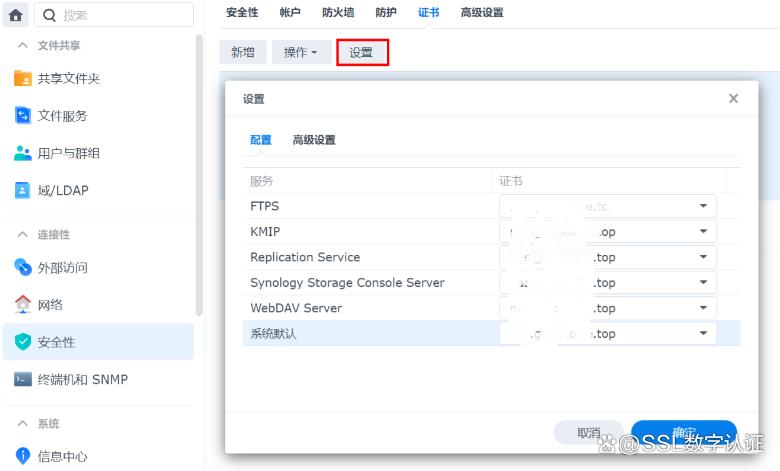780x471 pixels.
Task: Confirm with the 确定 button
Action: click(684, 433)
